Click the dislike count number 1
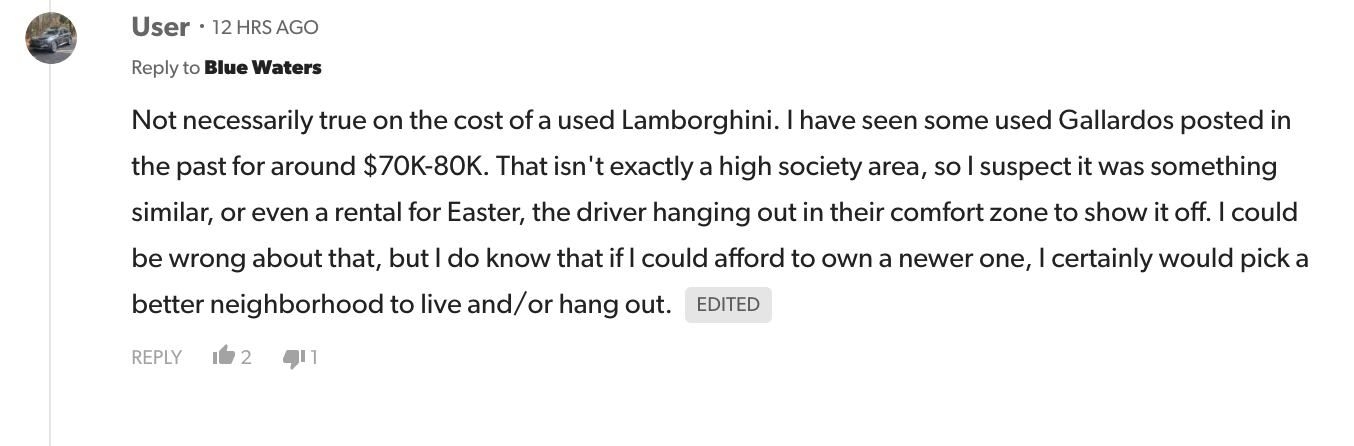1354x446 pixels. click(314, 357)
